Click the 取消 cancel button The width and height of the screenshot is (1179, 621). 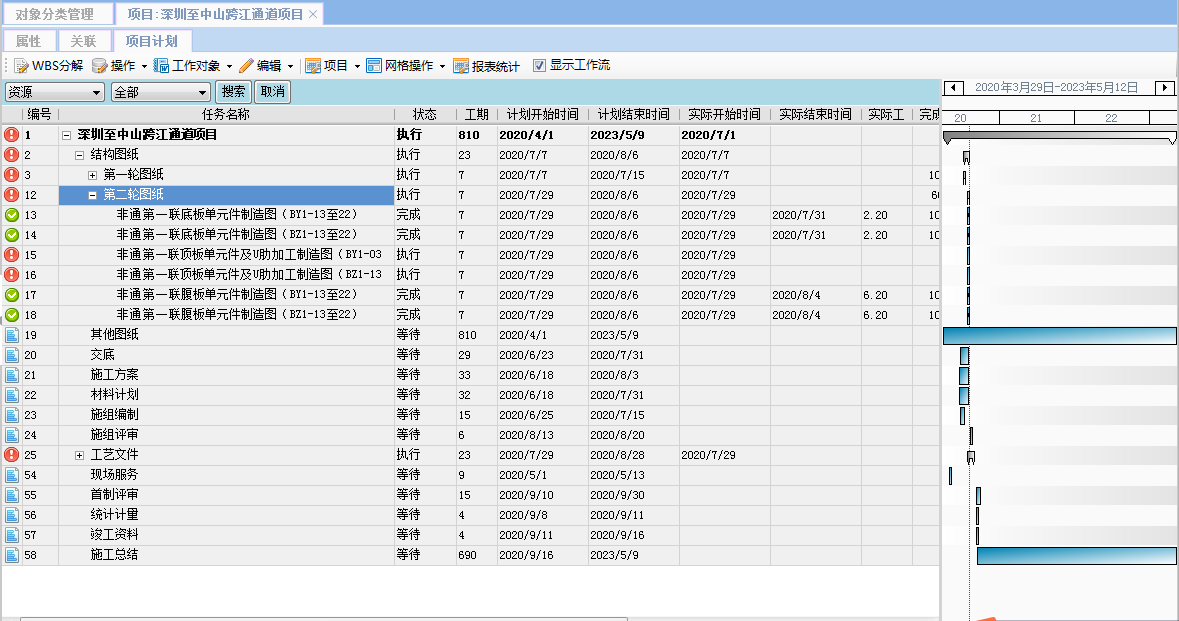(272, 92)
